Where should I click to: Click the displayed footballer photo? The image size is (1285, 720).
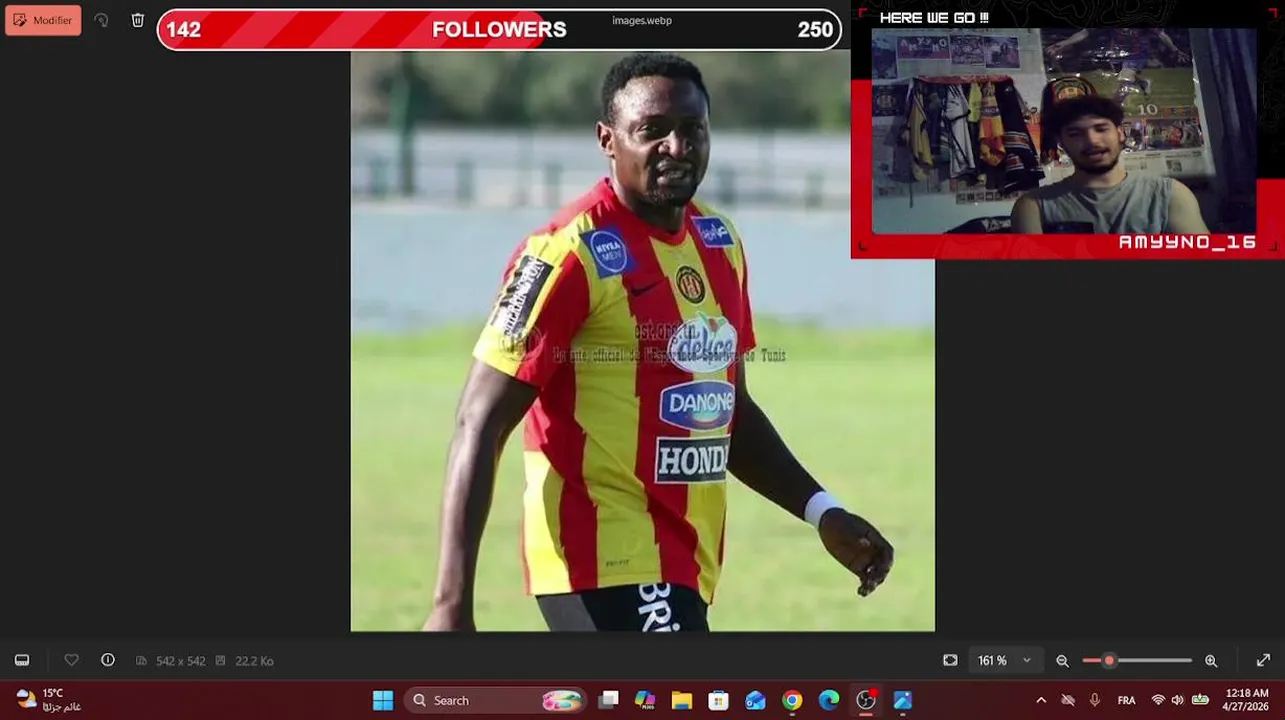(642, 341)
